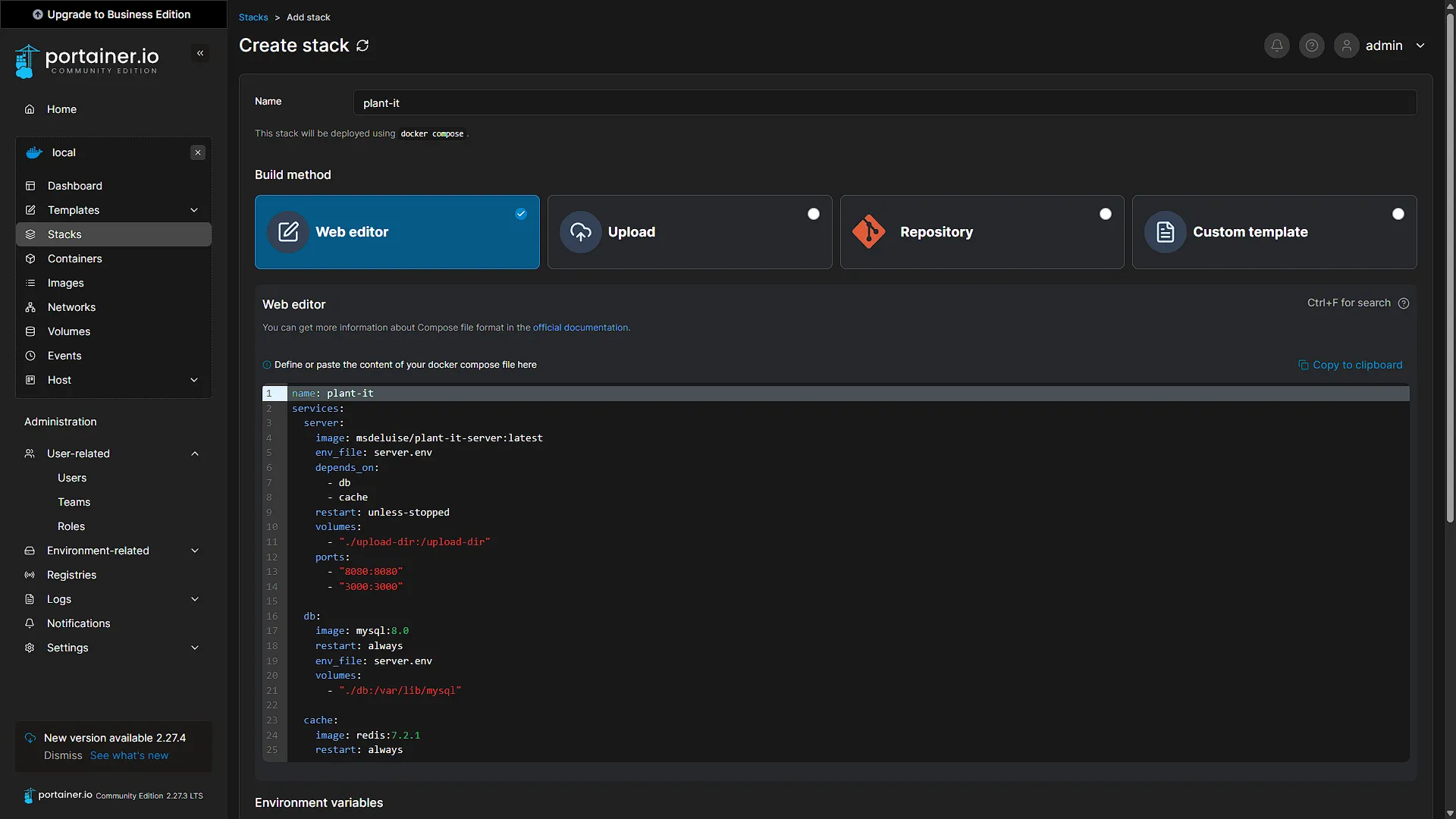This screenshot has height=819, width=1456.
Task: Click the Repository git icon
Action: (869, 232)
